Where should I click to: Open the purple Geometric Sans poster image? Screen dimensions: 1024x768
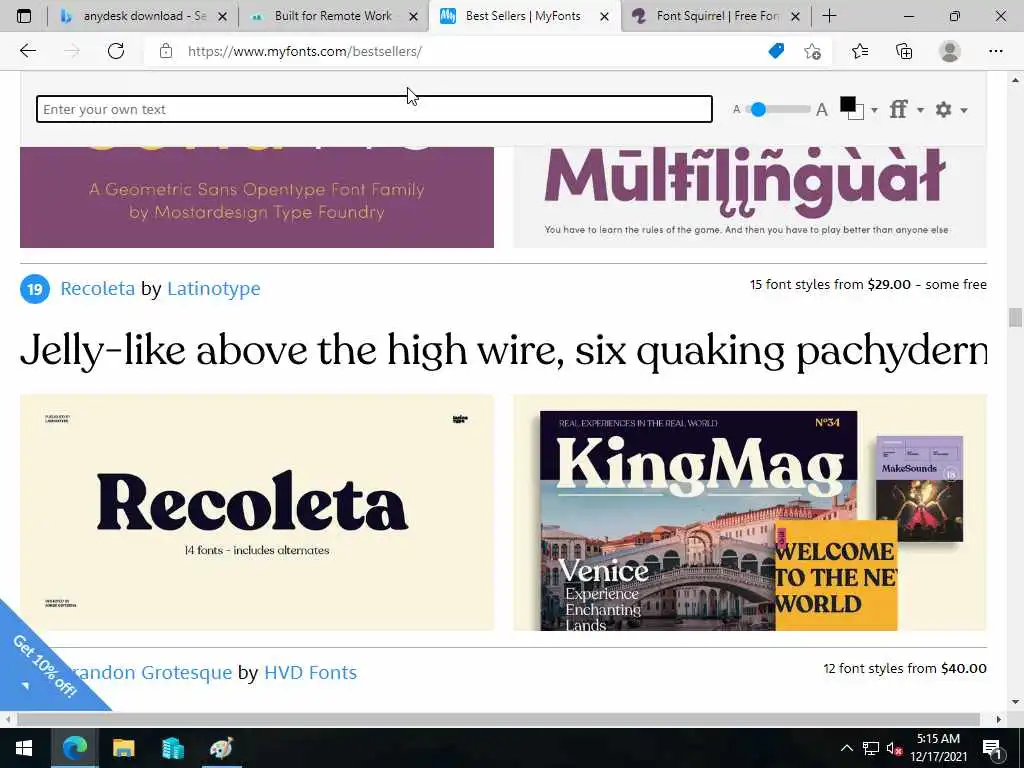257,197
